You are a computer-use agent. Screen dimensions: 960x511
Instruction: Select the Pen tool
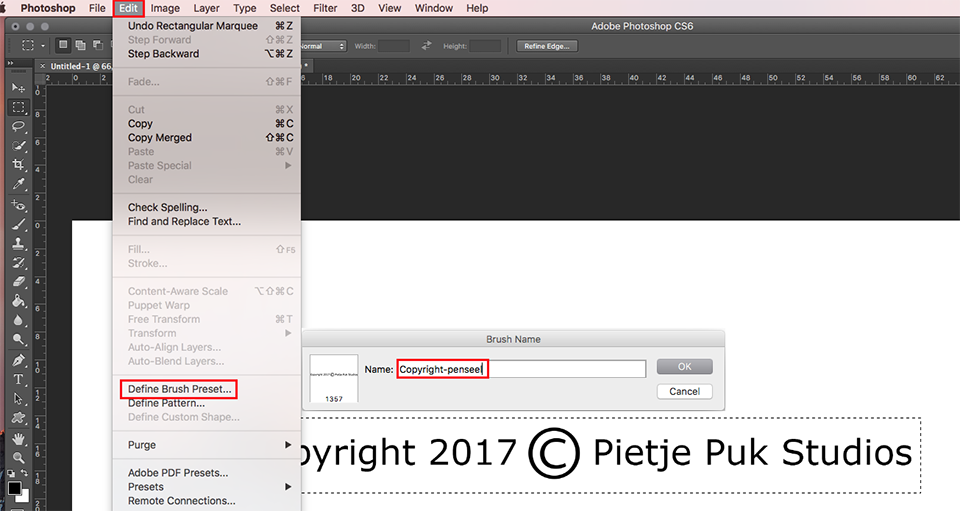coord(18,360)
